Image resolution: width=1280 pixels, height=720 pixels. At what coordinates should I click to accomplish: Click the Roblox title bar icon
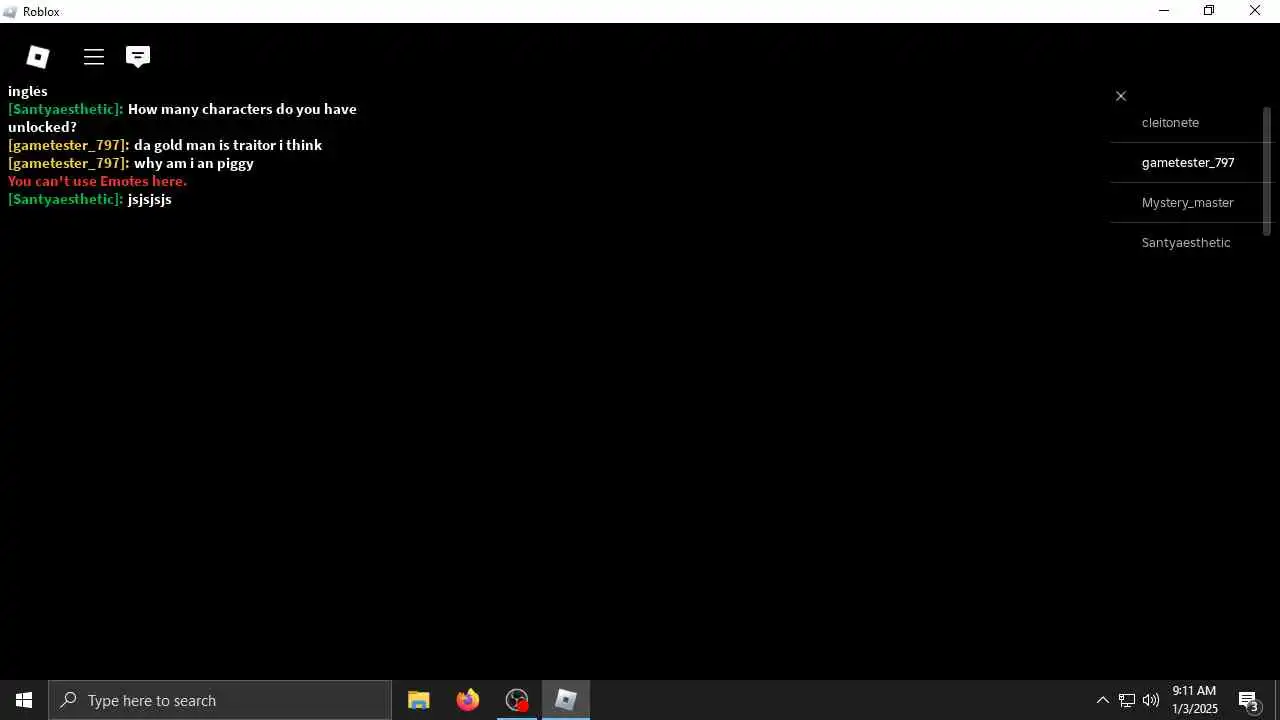11,12
